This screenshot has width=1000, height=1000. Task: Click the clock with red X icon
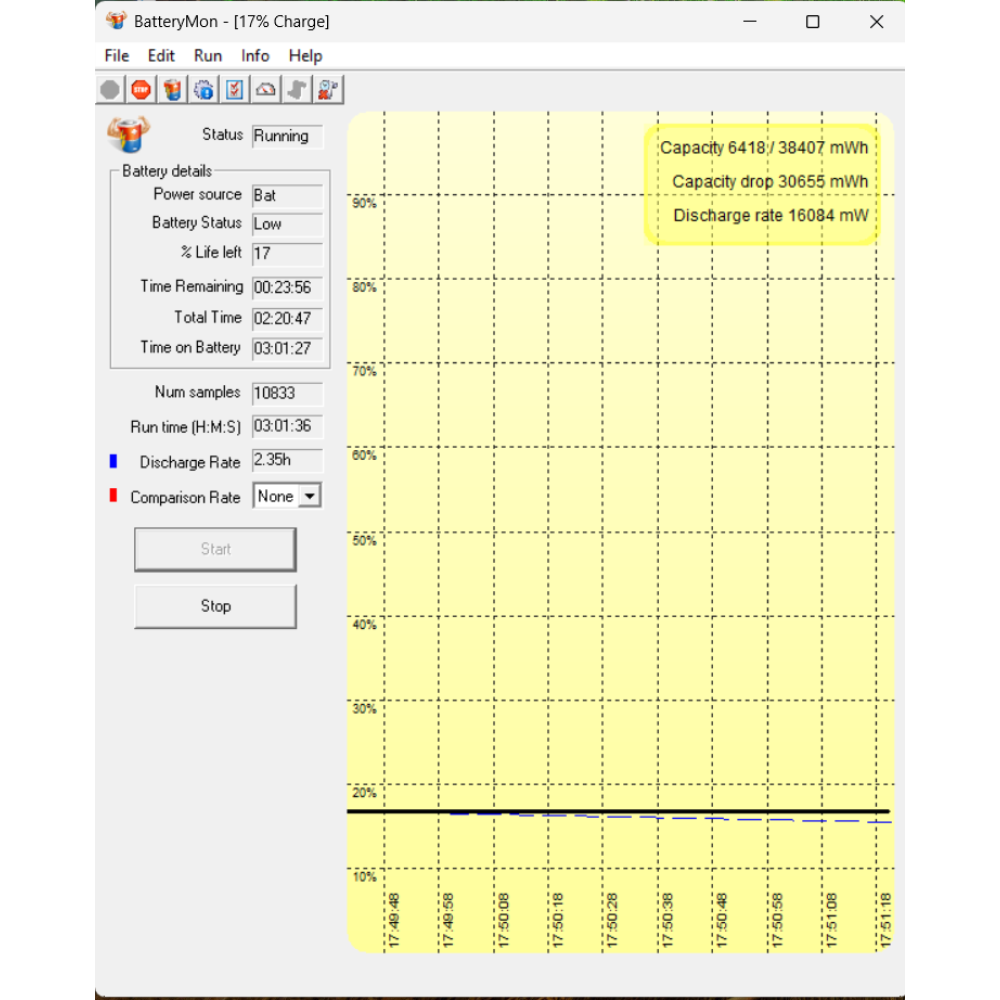coord(327,90)
